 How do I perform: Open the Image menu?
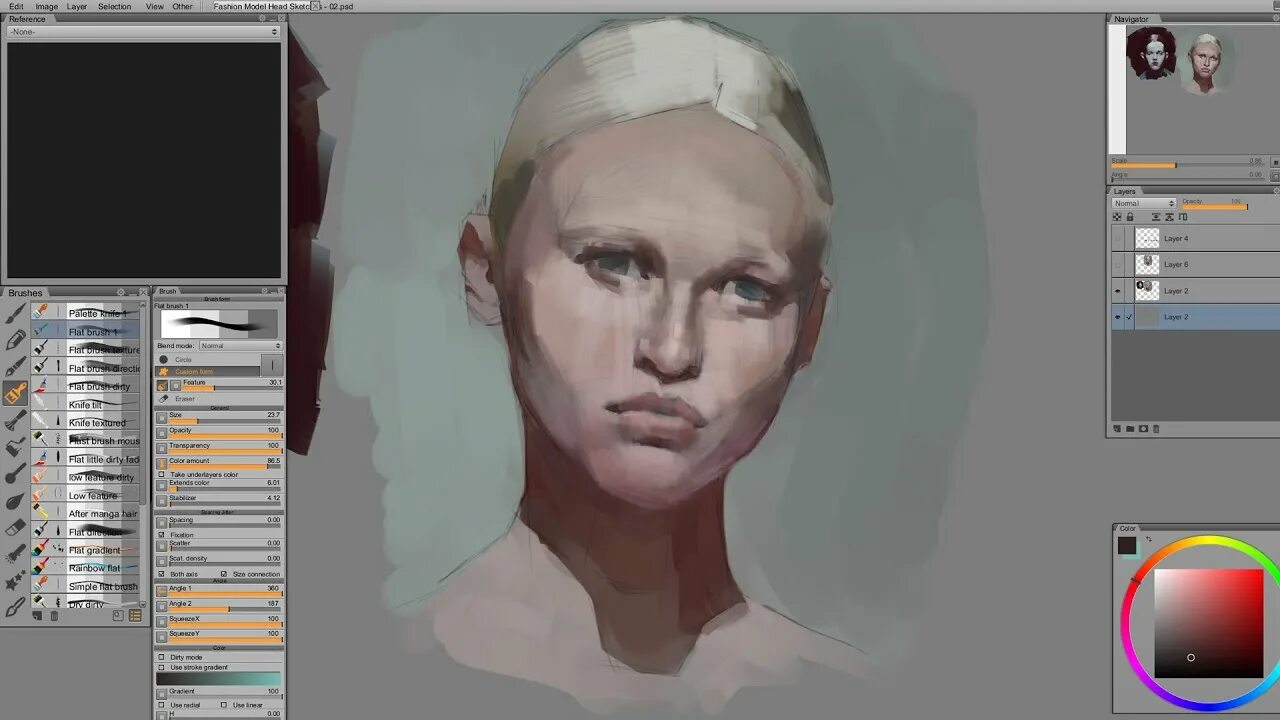pos(46,6)
